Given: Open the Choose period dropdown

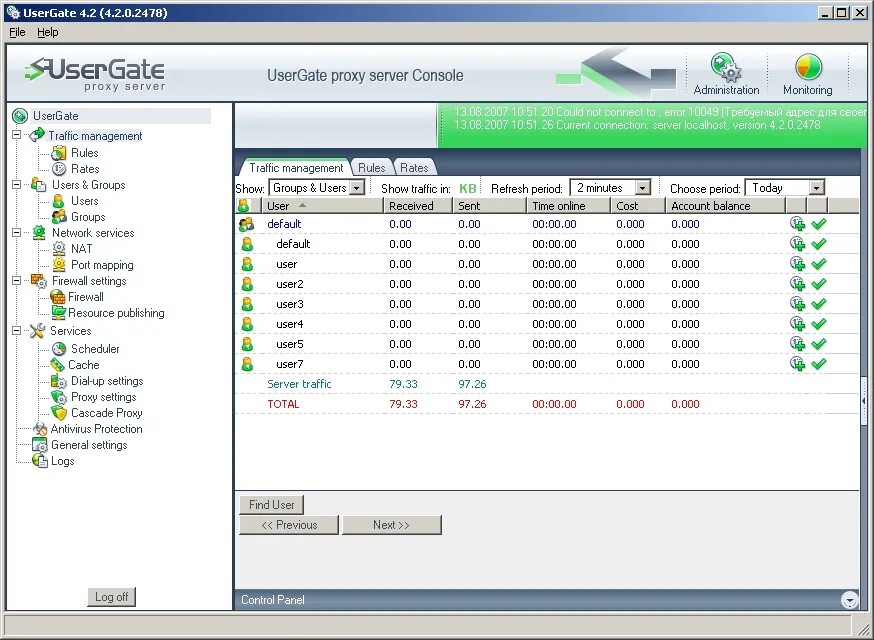Looking at the screenshot, I should click(817, 188).
